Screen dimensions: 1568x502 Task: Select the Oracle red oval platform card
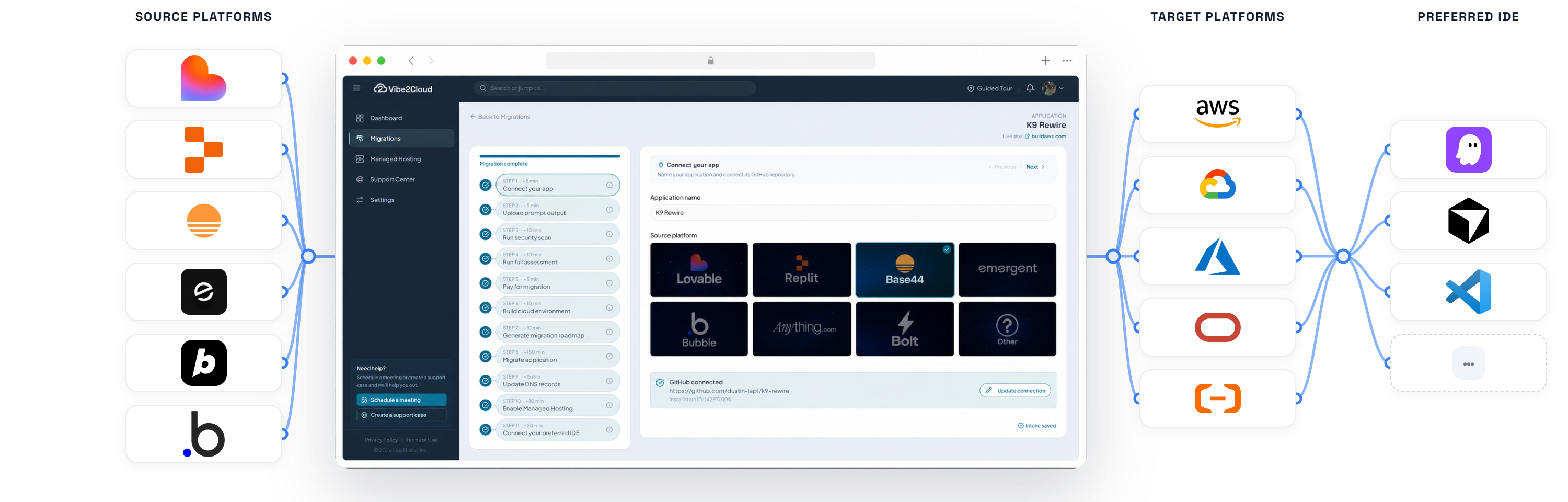click(1217, 327)
